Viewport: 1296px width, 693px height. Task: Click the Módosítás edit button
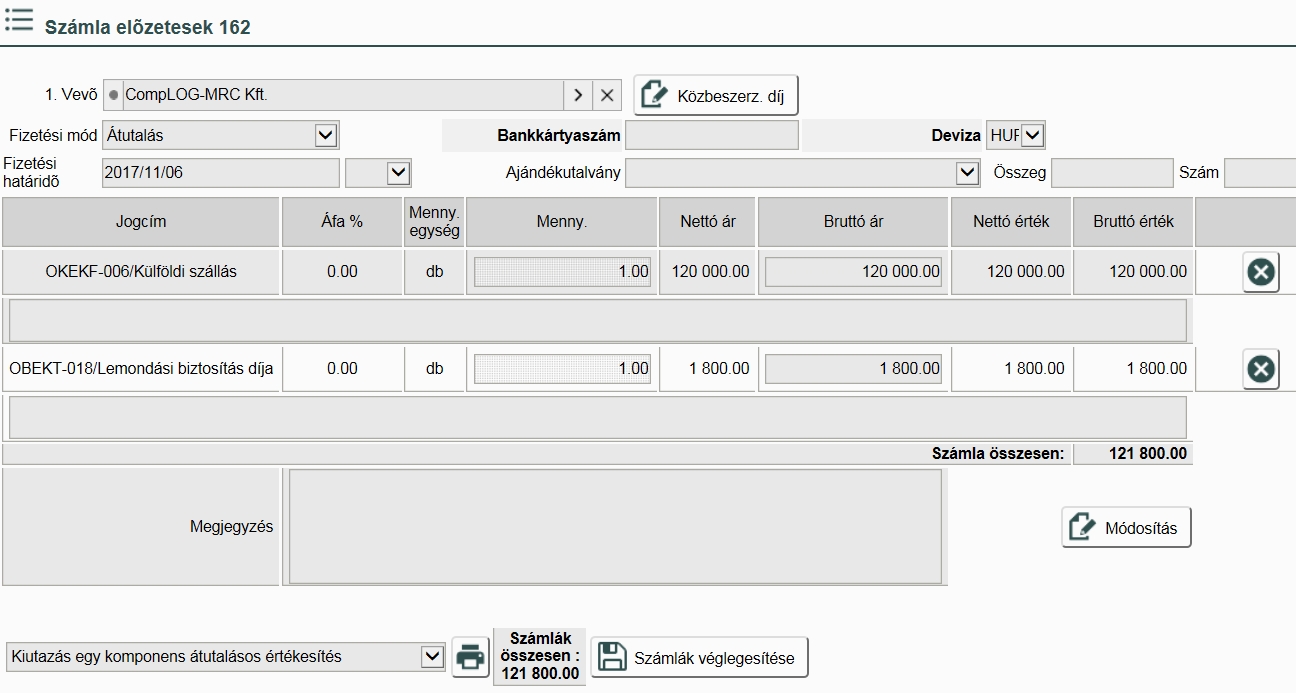(1126, 528)
